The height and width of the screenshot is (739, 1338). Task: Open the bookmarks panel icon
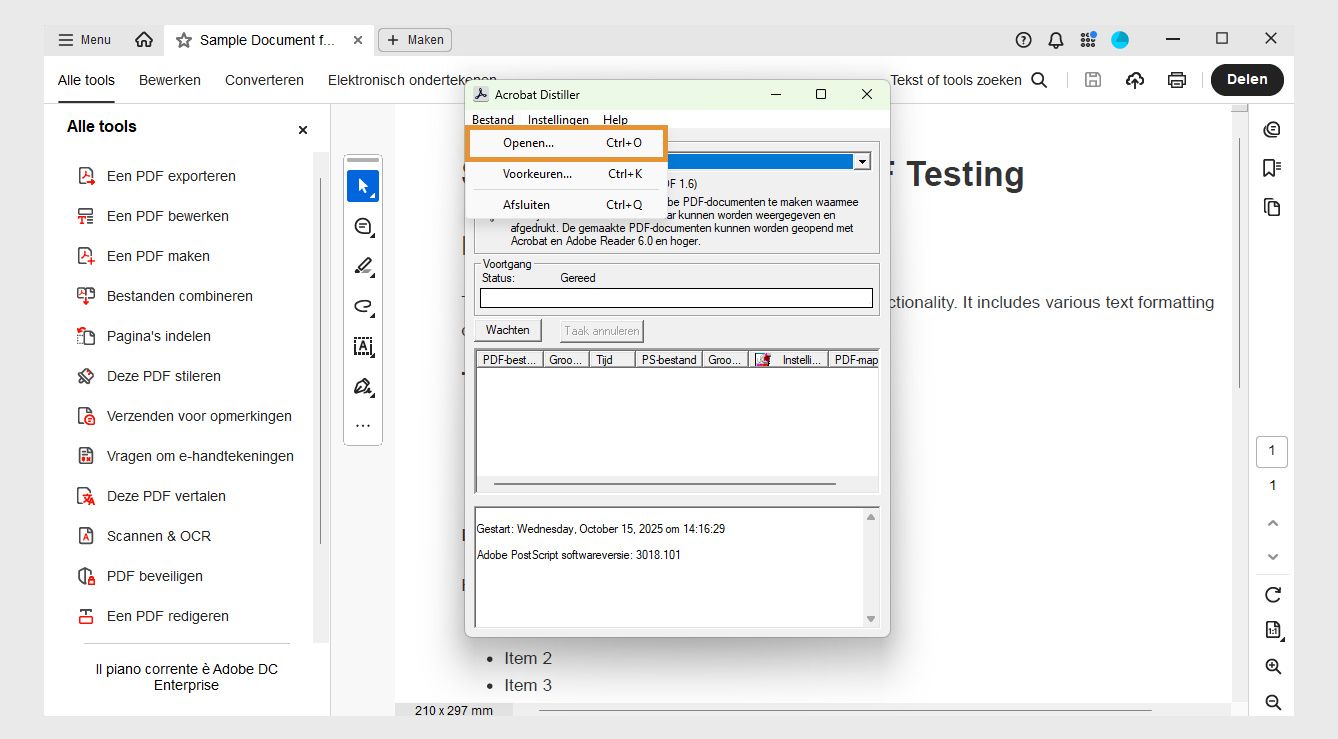[1272, 168]
